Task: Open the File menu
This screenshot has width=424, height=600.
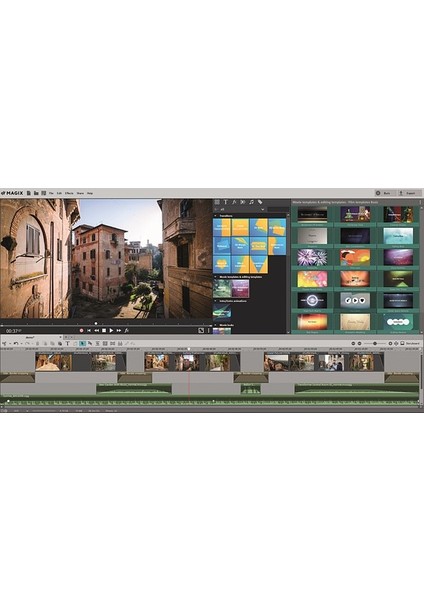Action: pos(51,193)
